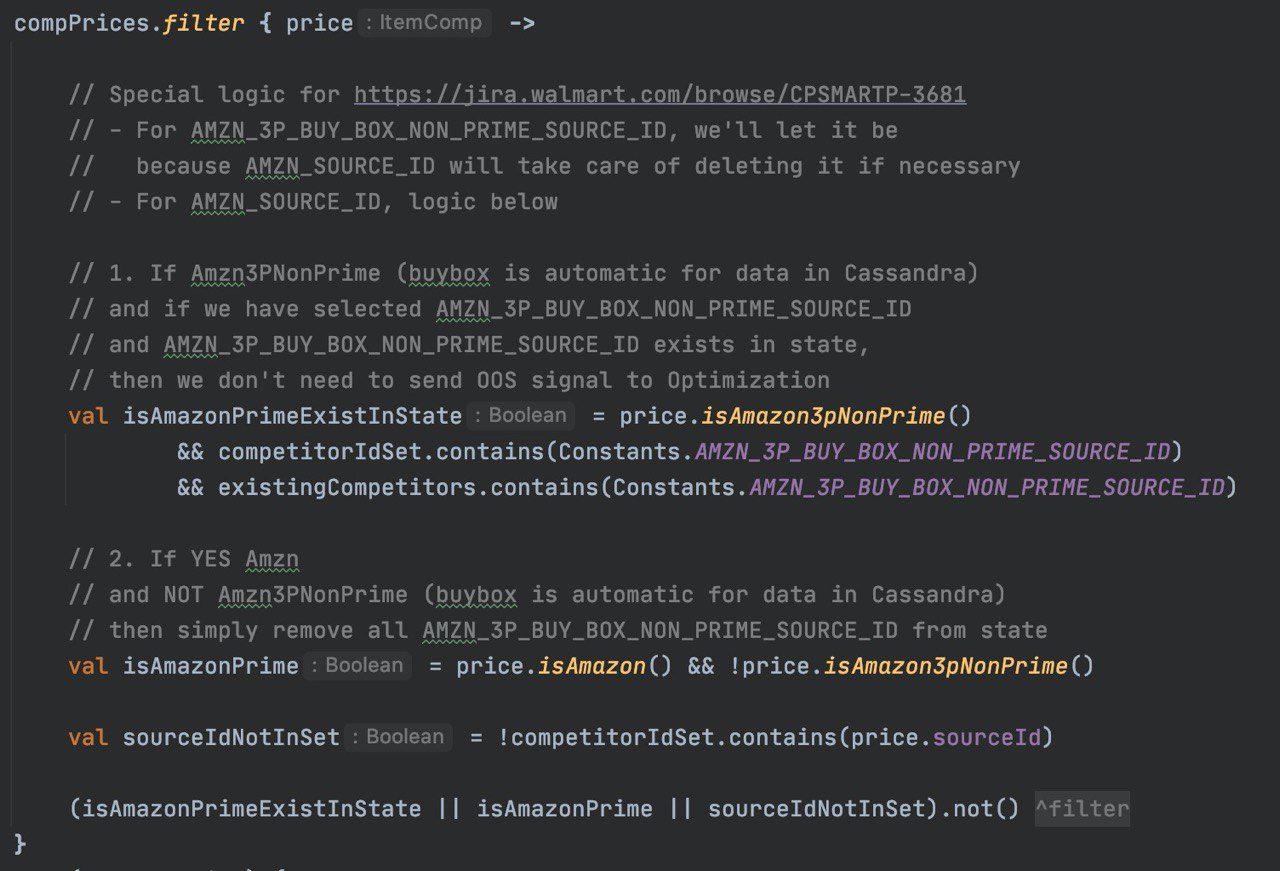Click the ^filter return hint label
The height and width of the screenshot is (871, 1280).
(x=1082, y=808)
